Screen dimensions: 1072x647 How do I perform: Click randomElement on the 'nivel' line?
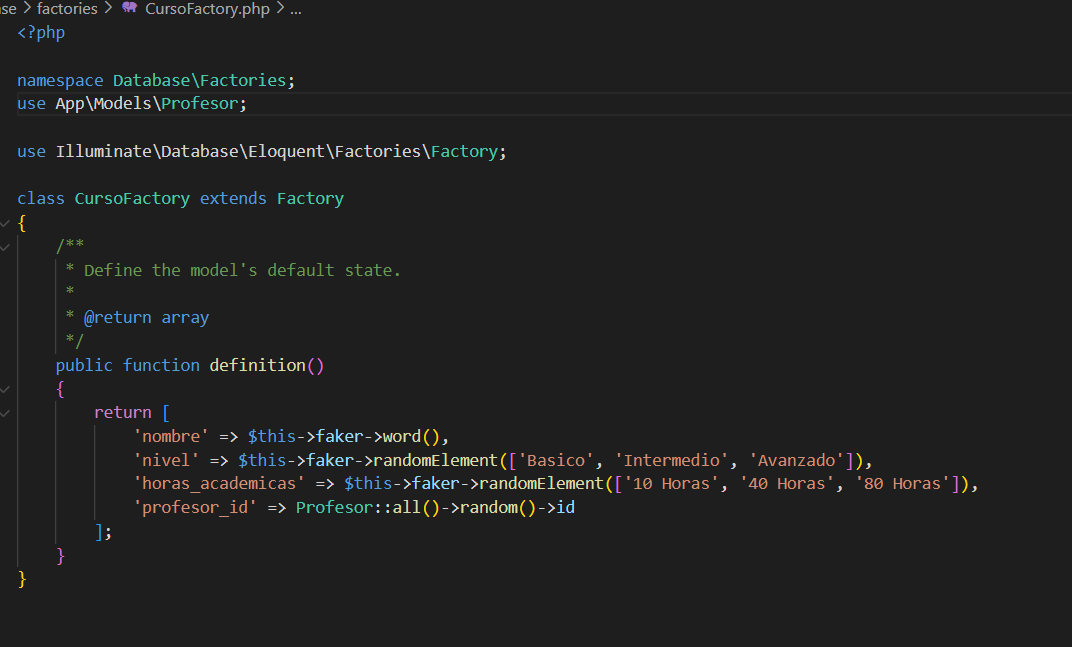click(x=436, y=460)
